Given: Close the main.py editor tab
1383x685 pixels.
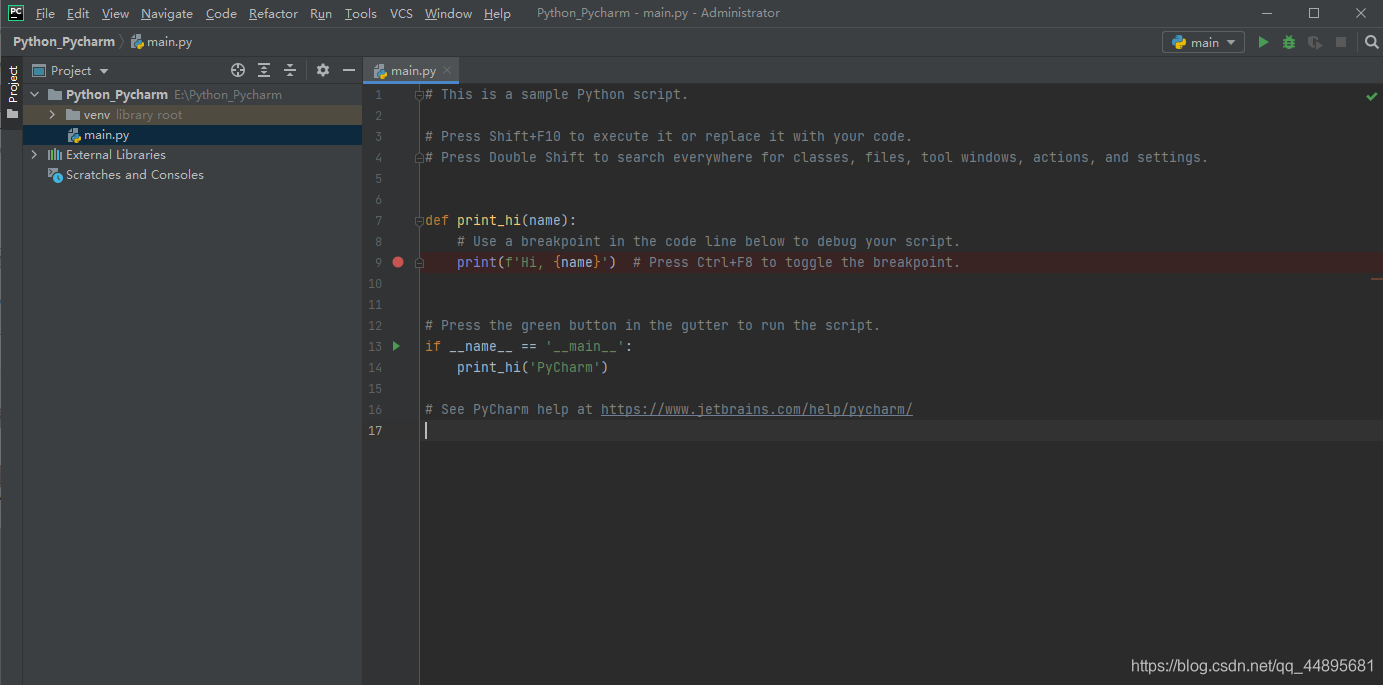Looking at the screenshot, I should click(x=447, y=70).
